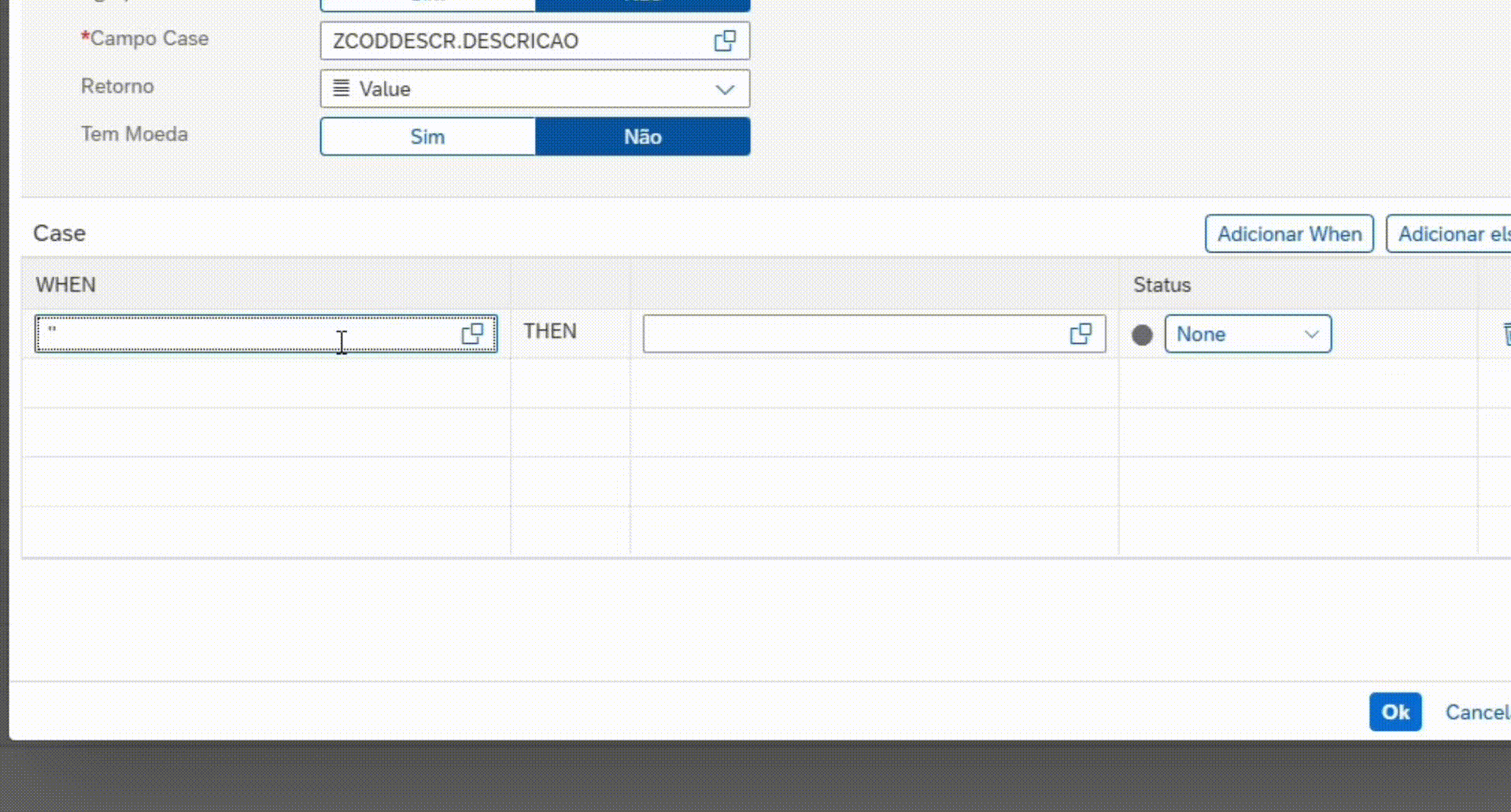Image resolution: width=1511 pixels, height=812 pixels.
Task: Click the WHEN column header
Action: [x=66, y=285]
